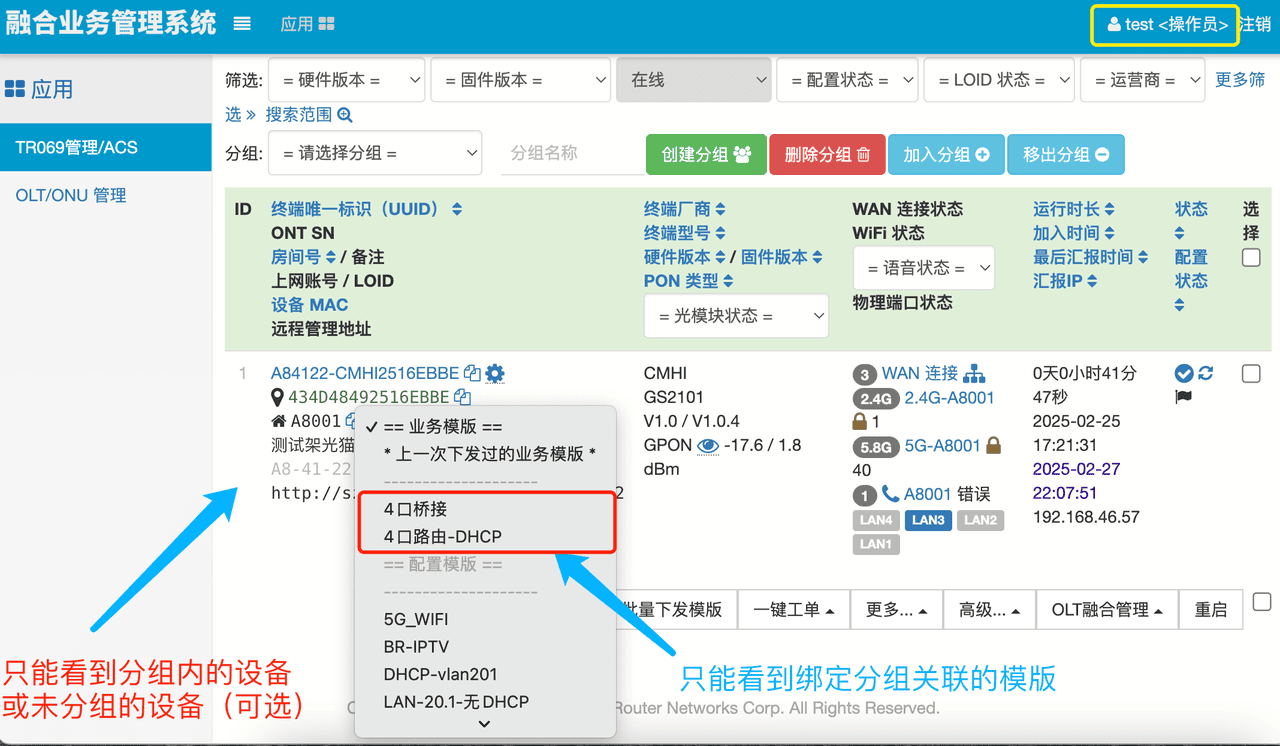
Task: Click the magnifier icon beside 搜索范围
Action: [x=345, y=115]
